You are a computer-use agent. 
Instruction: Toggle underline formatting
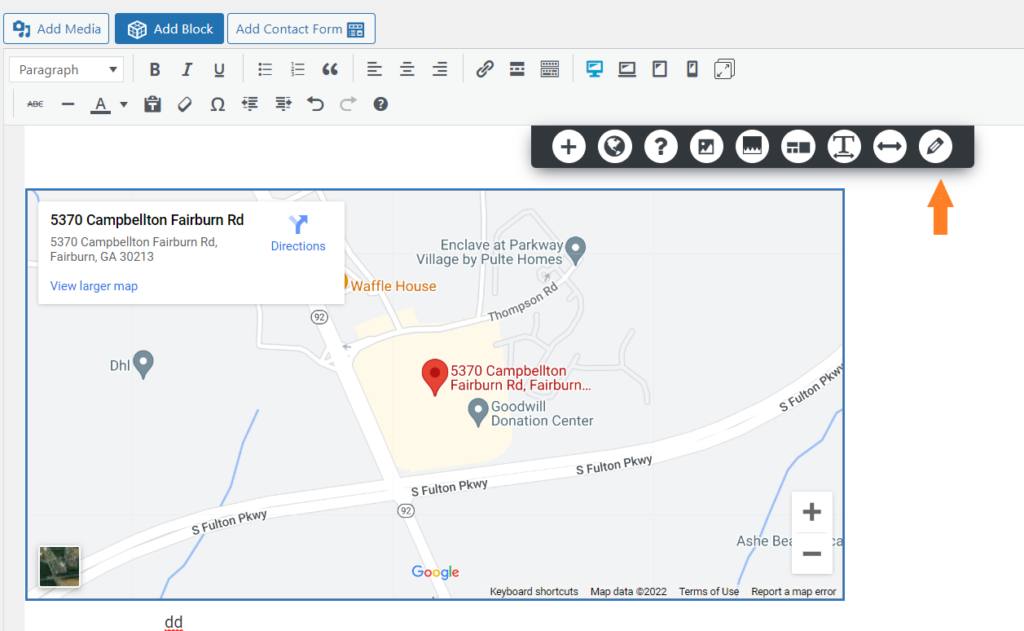(x=219, y=69)
